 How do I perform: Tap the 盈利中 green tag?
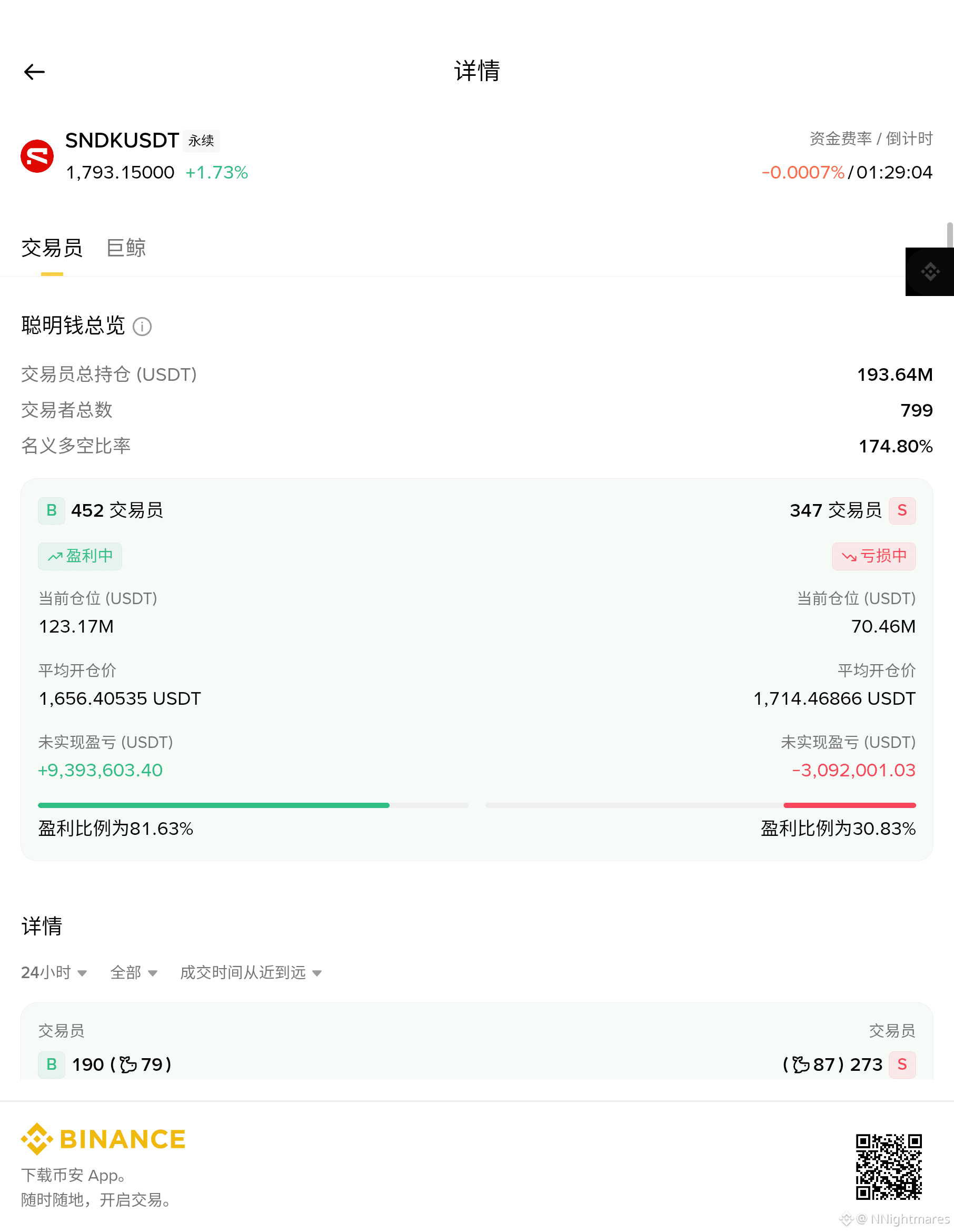click(x=80, y=556)
